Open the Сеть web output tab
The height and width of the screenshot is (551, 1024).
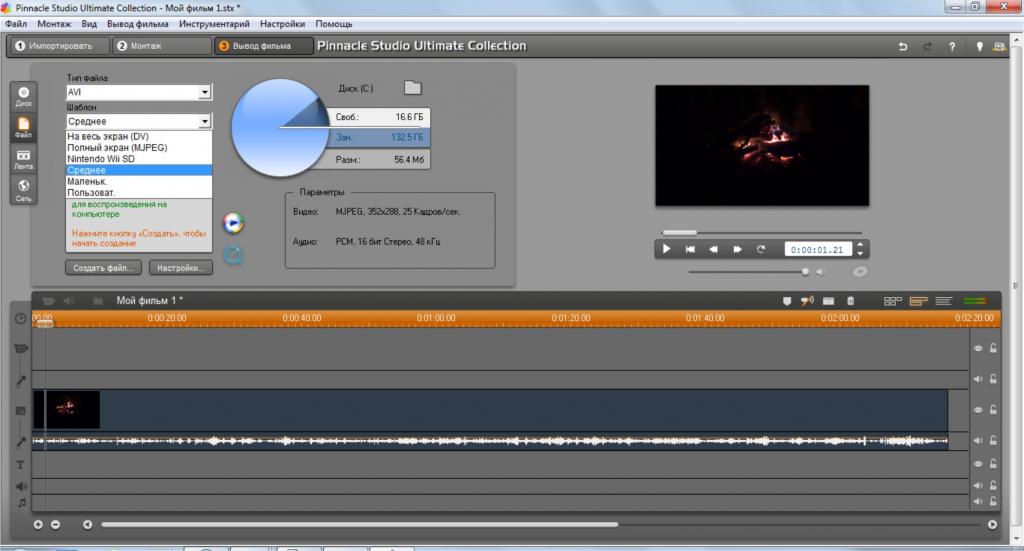point(24,191)
